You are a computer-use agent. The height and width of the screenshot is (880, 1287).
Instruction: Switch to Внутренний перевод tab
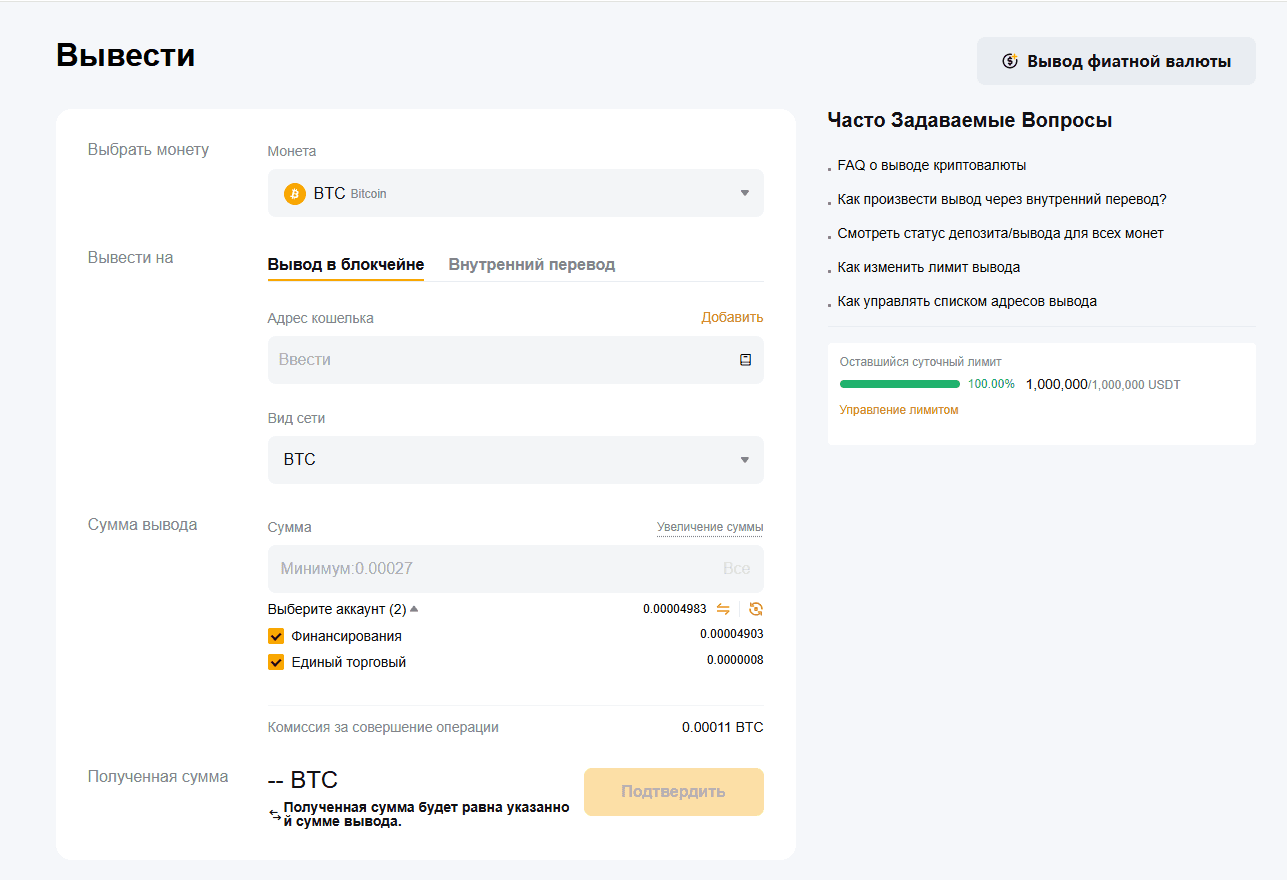coord(532,265)
